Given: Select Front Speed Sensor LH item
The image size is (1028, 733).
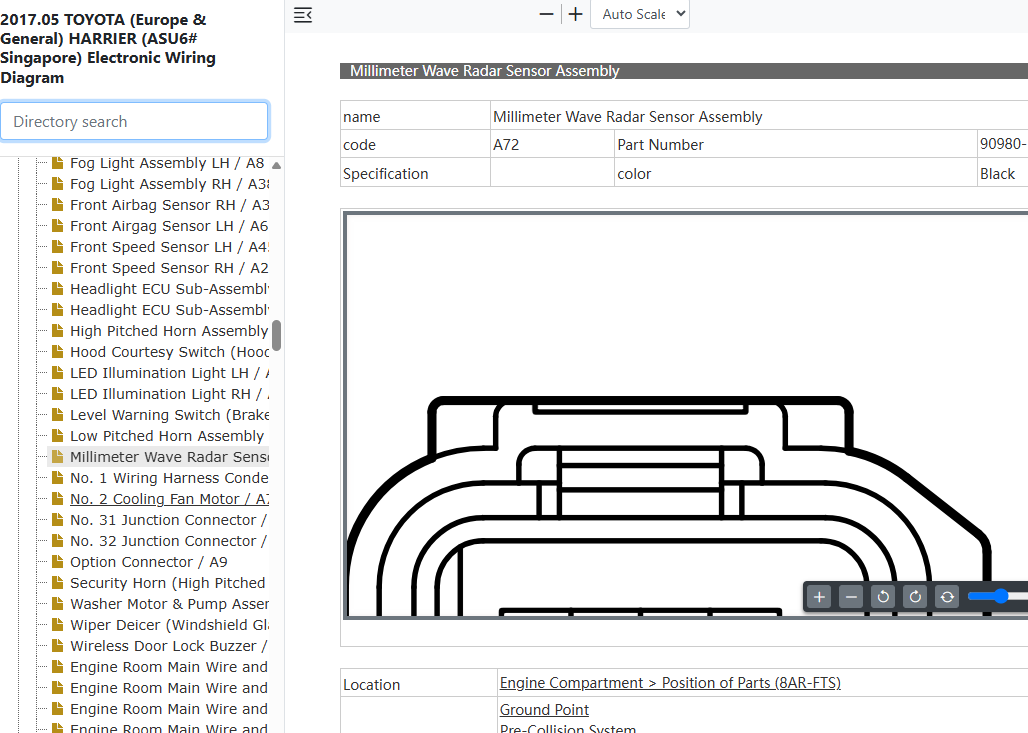Looking at the screenshot, I should [x=169, y=247].
